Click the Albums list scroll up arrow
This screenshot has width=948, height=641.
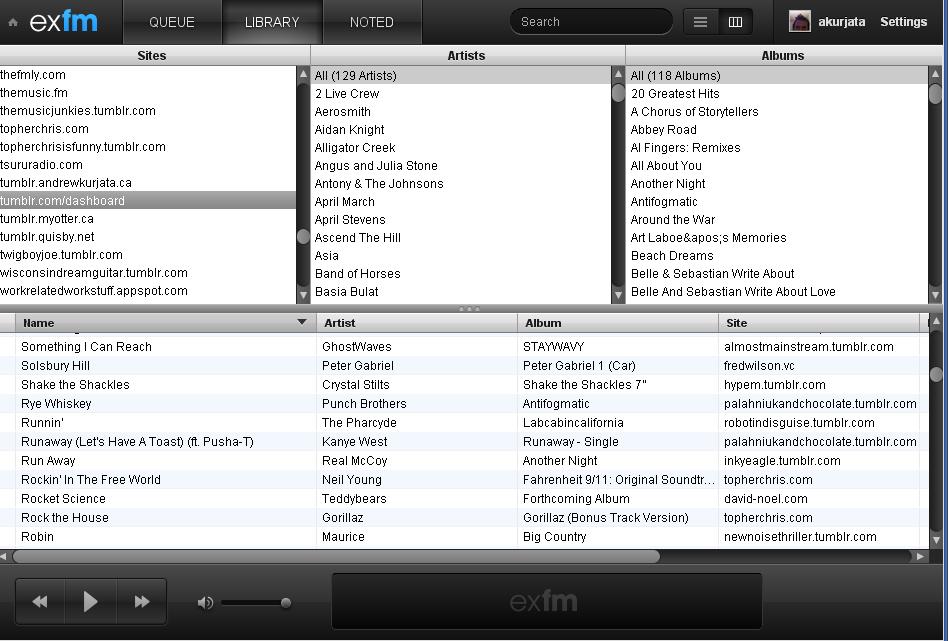click(935, 74)
